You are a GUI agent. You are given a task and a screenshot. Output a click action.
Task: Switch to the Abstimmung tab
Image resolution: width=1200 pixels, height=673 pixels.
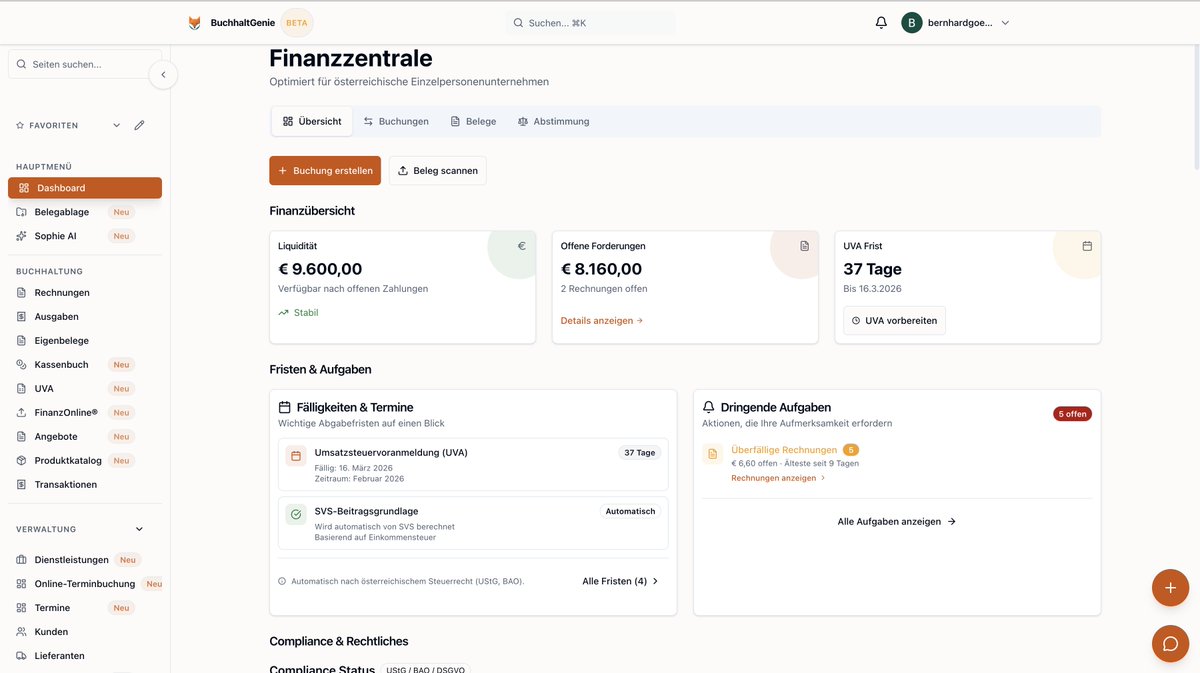[554, 121]
